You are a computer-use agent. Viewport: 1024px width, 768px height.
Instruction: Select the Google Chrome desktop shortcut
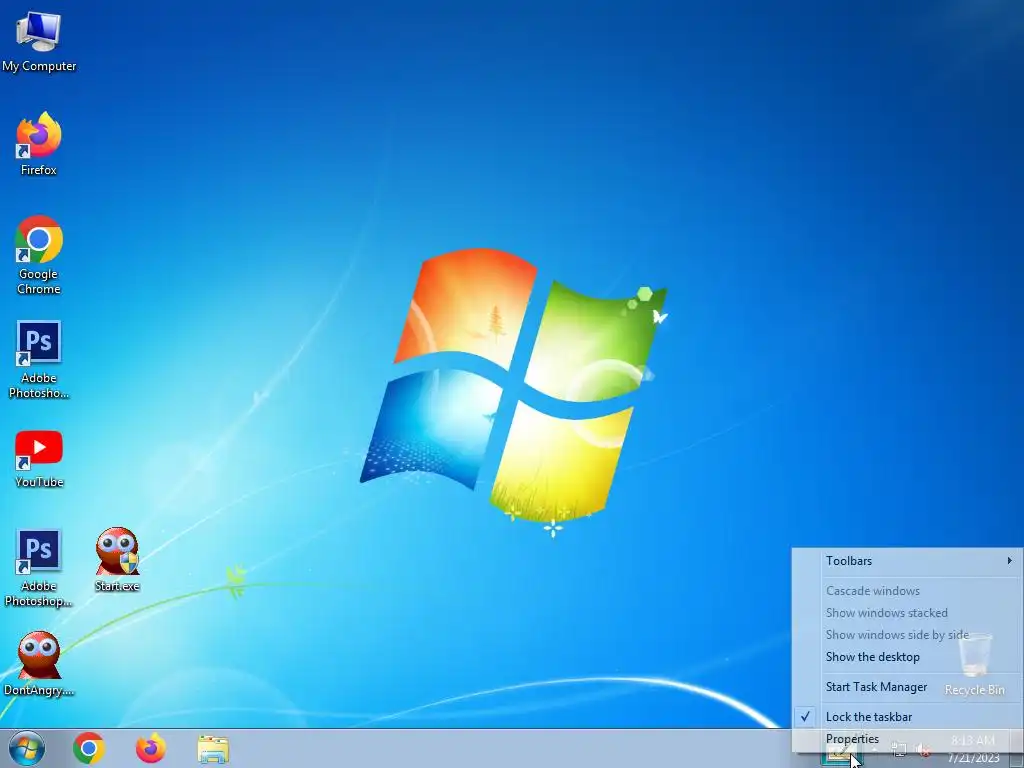click(39, 255)
